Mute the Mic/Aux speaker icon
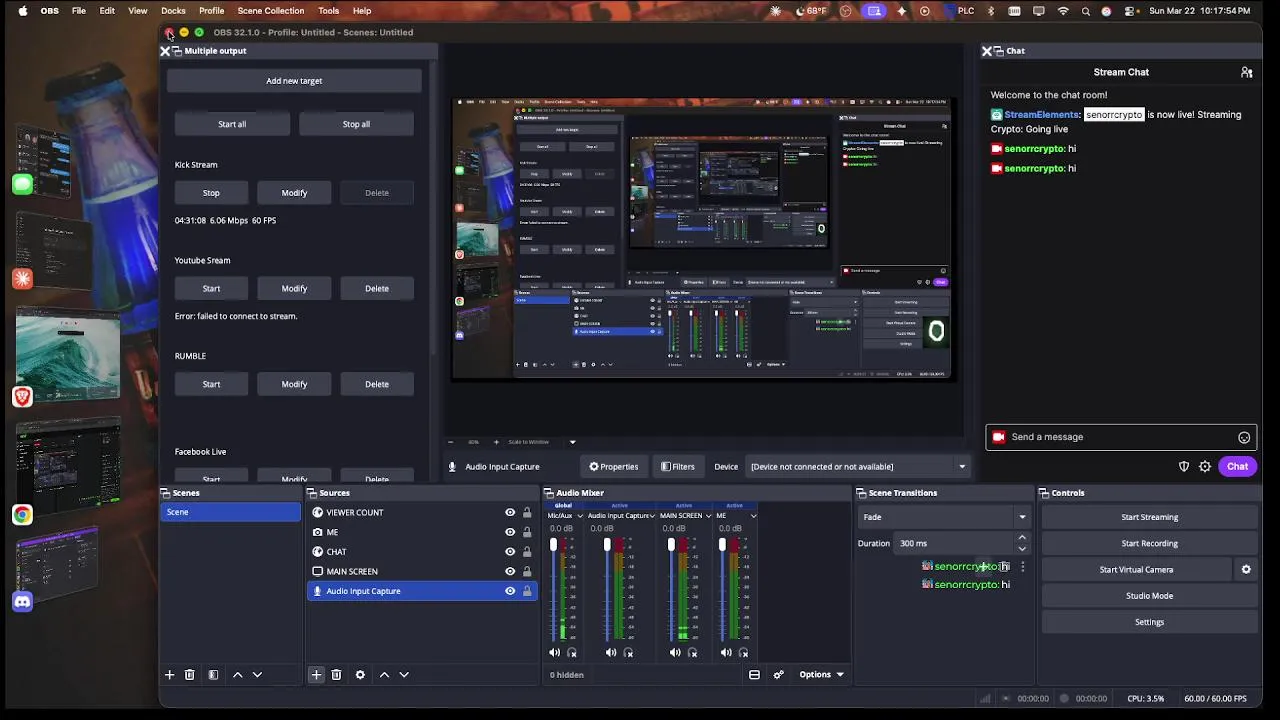This screenshot has width=1280, height=720. pyautogui.click(x=554, y=653)
